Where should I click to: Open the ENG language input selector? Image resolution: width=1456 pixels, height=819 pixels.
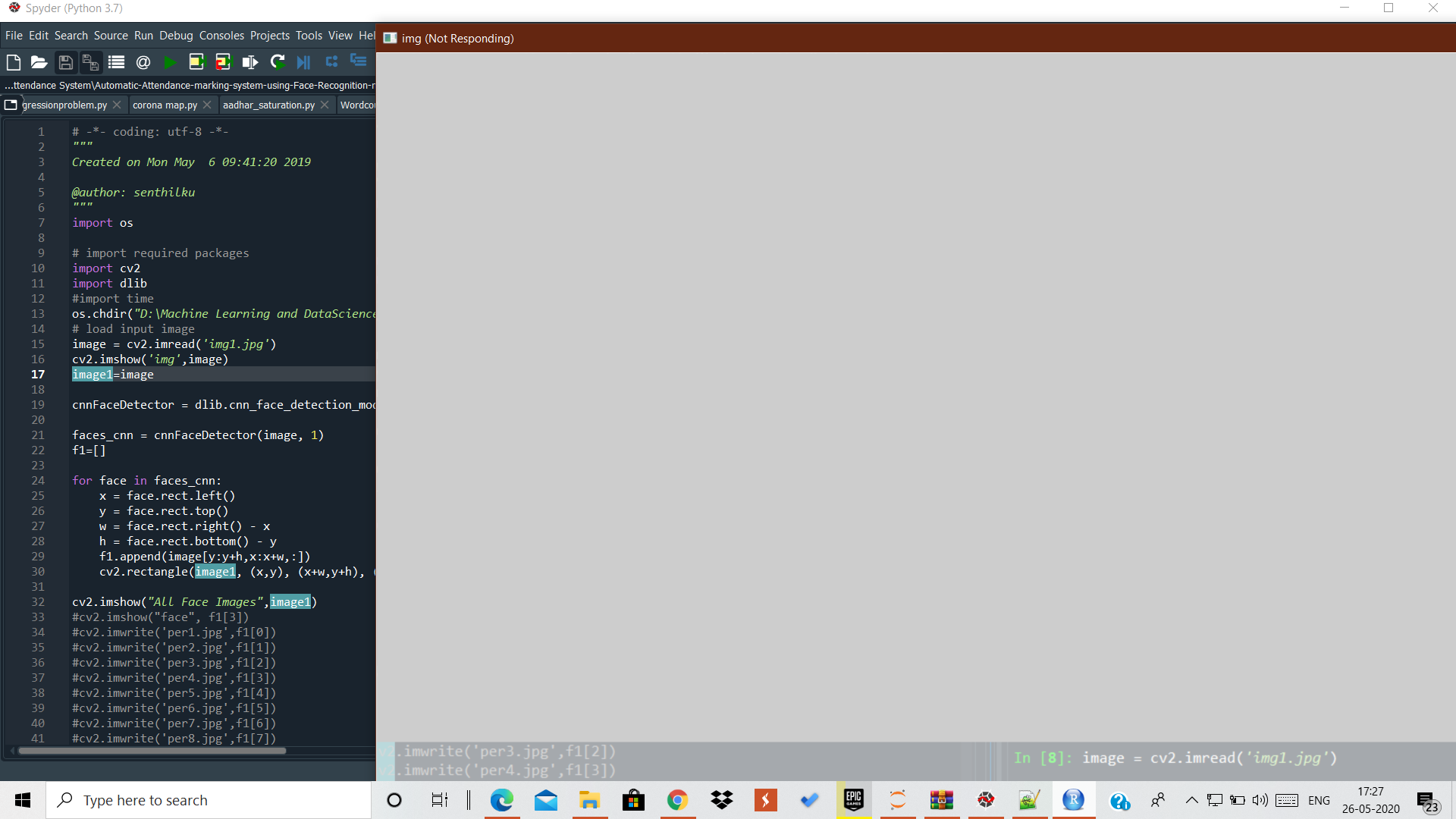[x=1319, y=800]
